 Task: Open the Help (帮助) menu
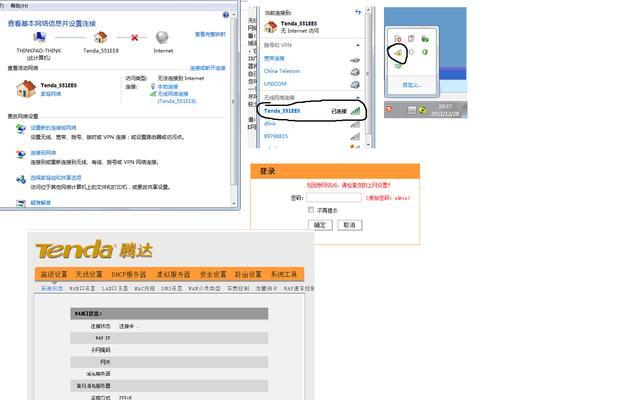pos(19,6)
